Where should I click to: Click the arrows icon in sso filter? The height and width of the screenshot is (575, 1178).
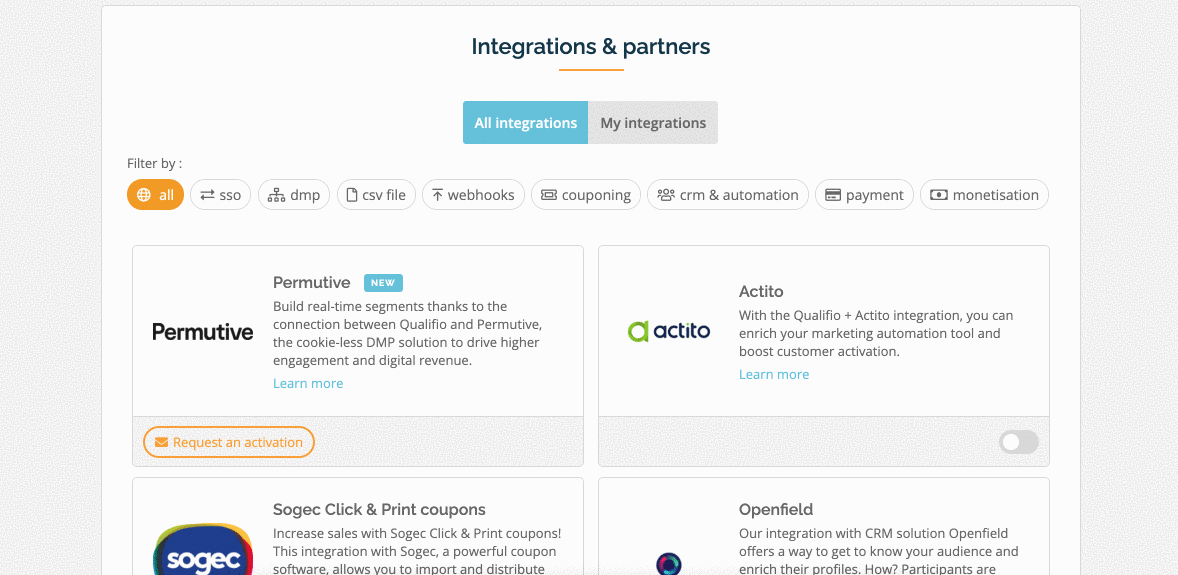207,195
